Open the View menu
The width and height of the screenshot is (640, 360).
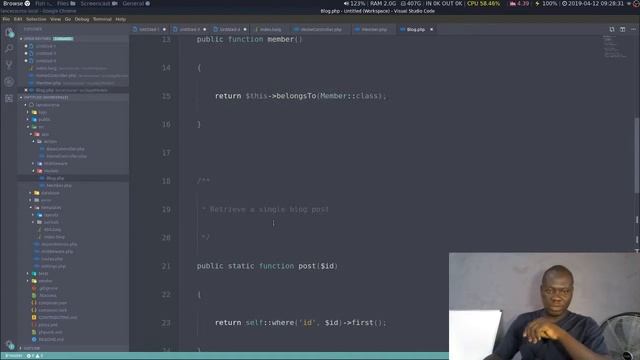tap(55, 19)
